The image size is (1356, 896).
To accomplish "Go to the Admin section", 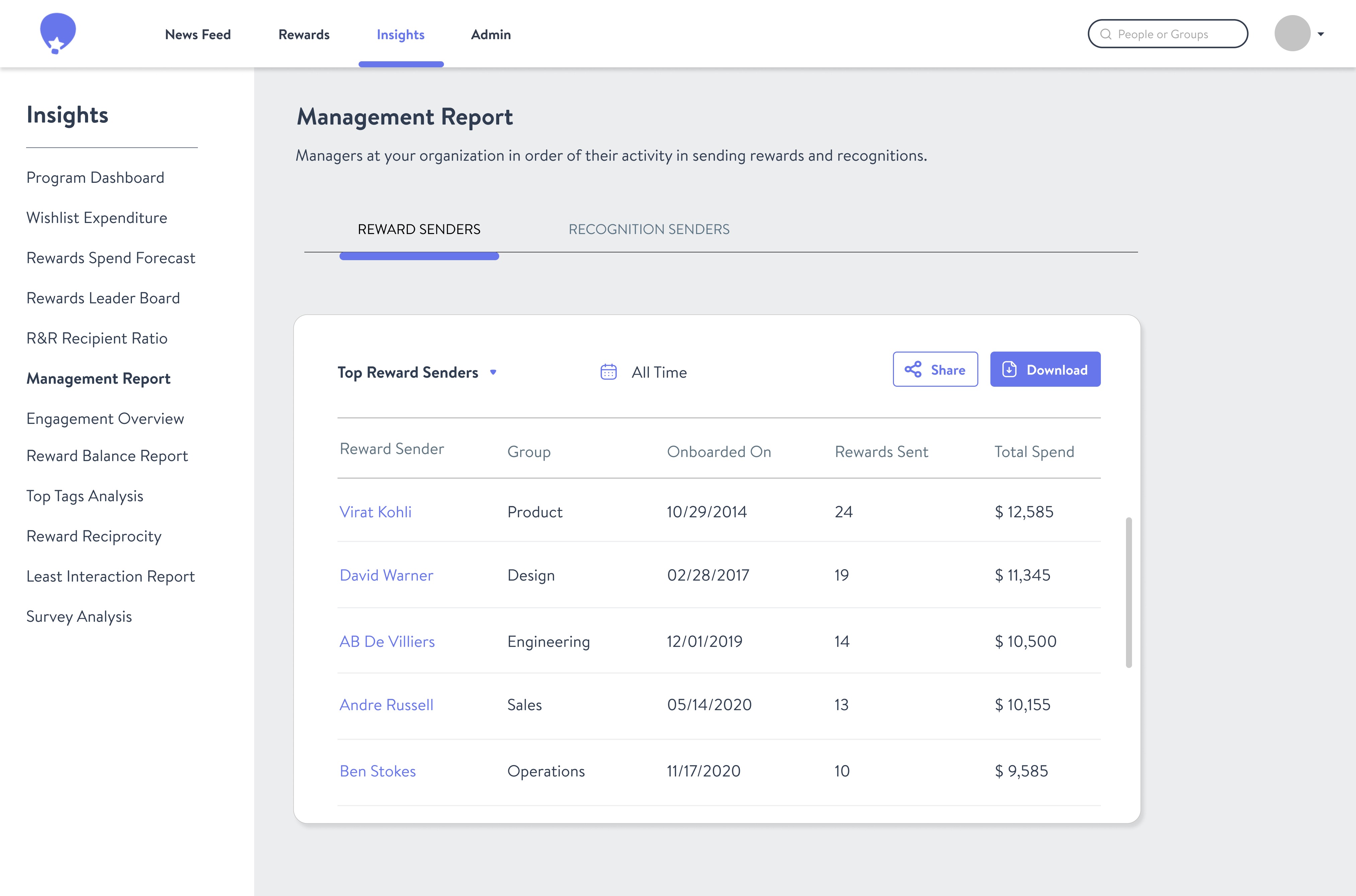I will pyautogui.click(x=490, y=35).
